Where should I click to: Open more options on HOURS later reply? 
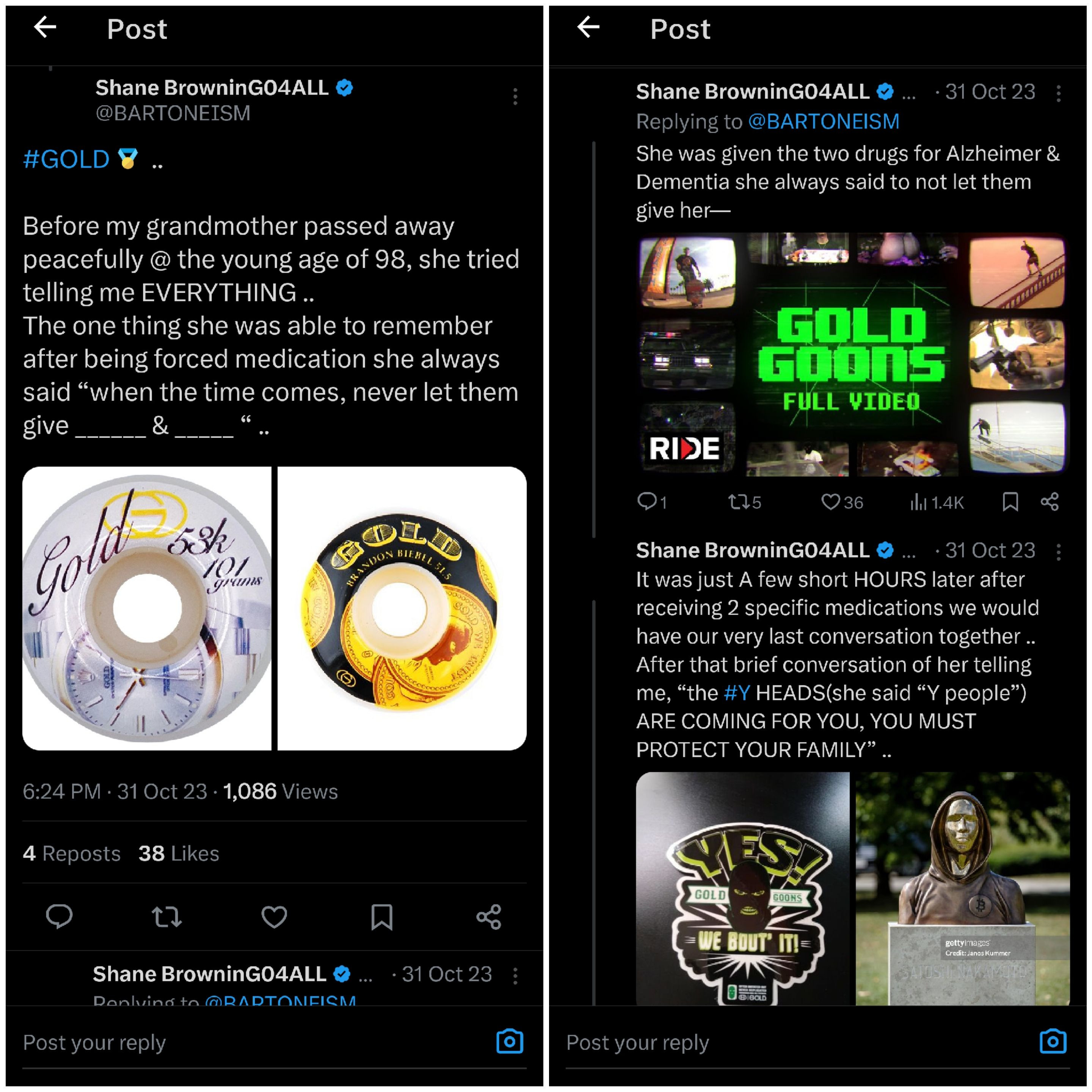tap(1059, 552)
